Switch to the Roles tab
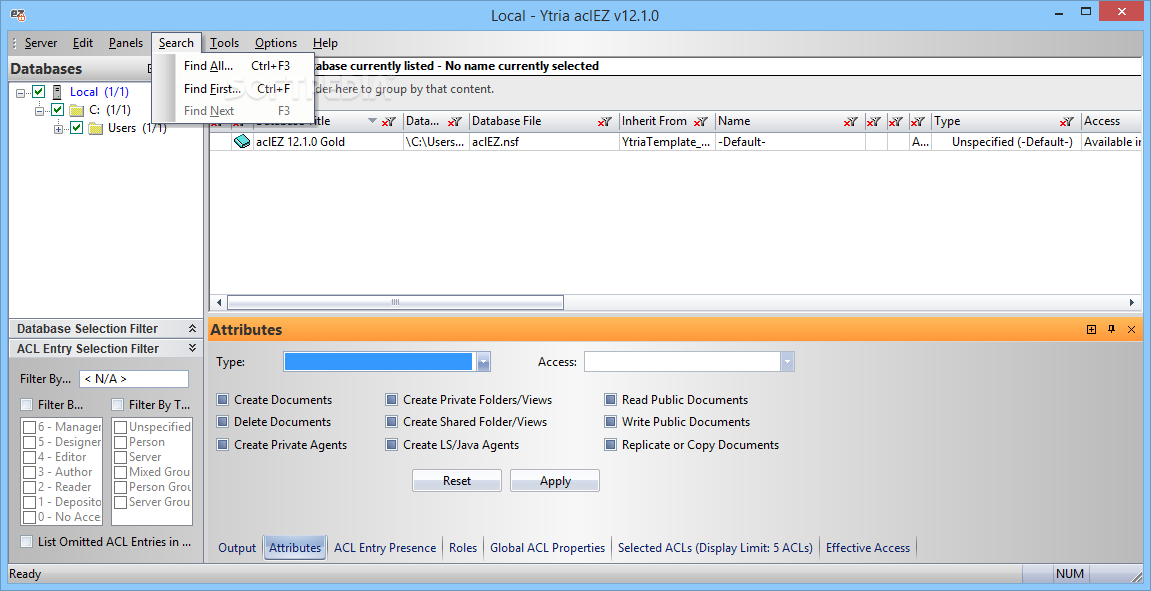Viewport: 1151px width, 591px height. 463,548
